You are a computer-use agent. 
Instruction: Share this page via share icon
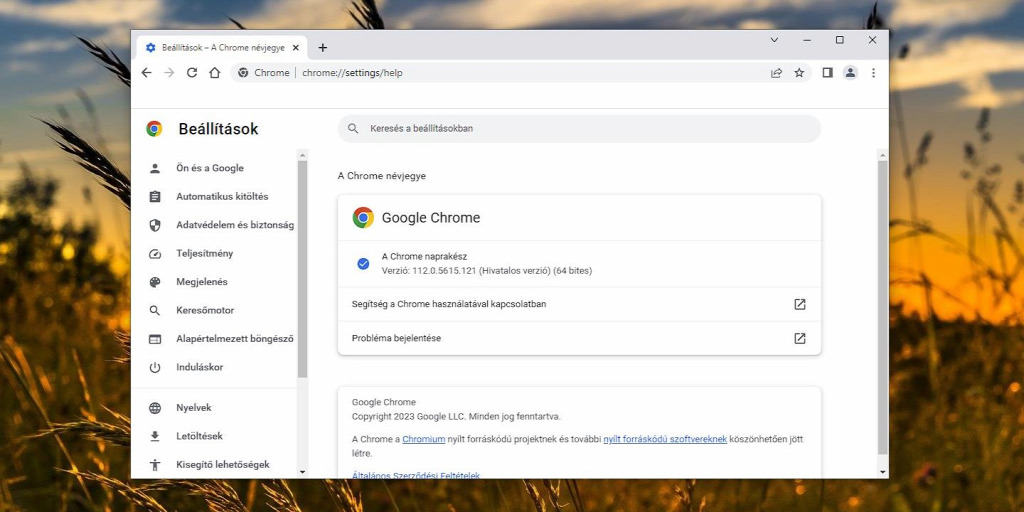pyautogui.click(x=776, y=73)
